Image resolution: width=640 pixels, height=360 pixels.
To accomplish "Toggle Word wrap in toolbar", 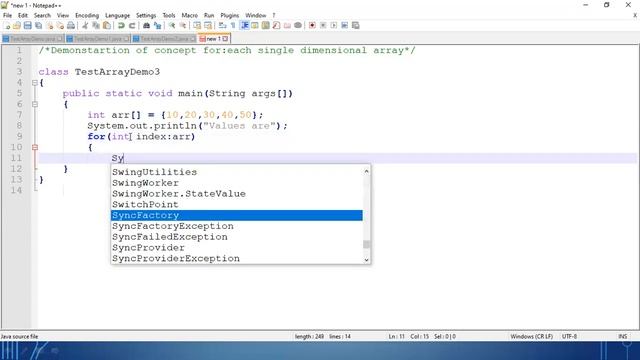I will 222,25.
